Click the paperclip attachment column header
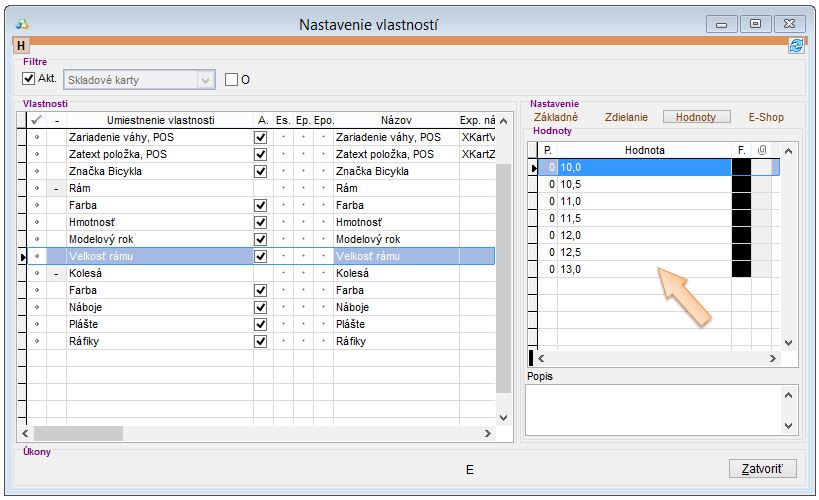Image resolution: width=819 pixels, height=500 pixels. point(761,150)
